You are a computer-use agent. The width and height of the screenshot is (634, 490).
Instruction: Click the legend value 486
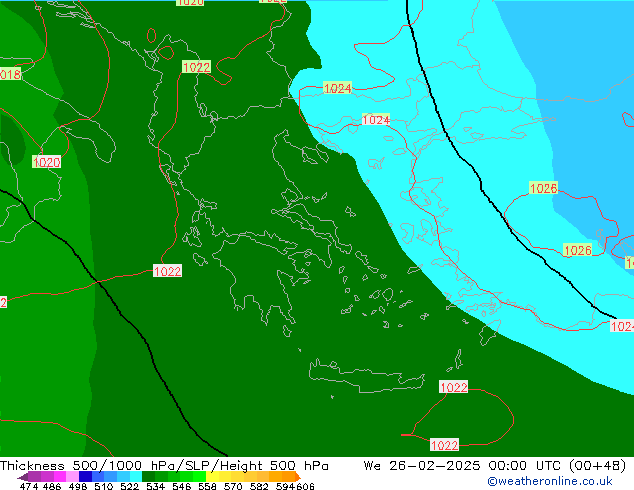click(52, 486)
